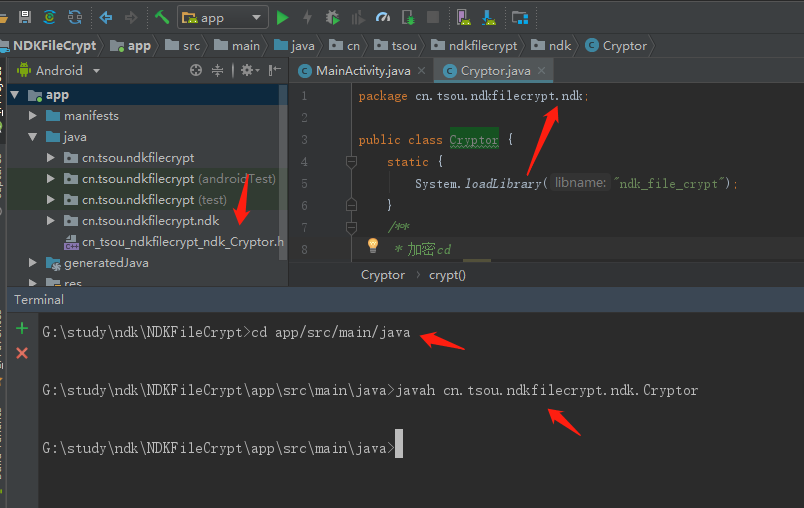The height and width of the screenshot is (508, 804).
Task: Select manifests folder label
Action: (x=91, y=116)
